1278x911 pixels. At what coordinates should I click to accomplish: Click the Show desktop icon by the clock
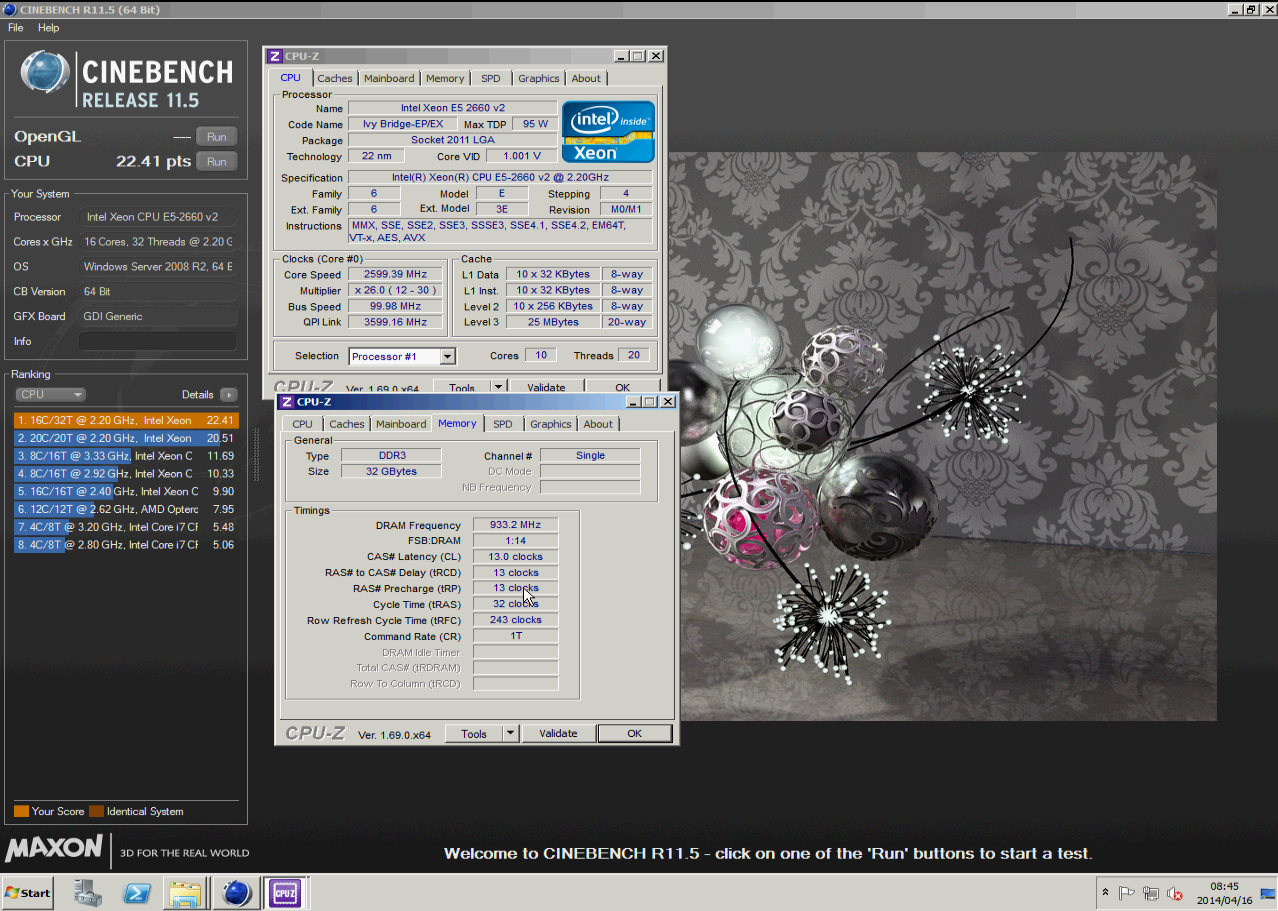tap(1268, 893)
